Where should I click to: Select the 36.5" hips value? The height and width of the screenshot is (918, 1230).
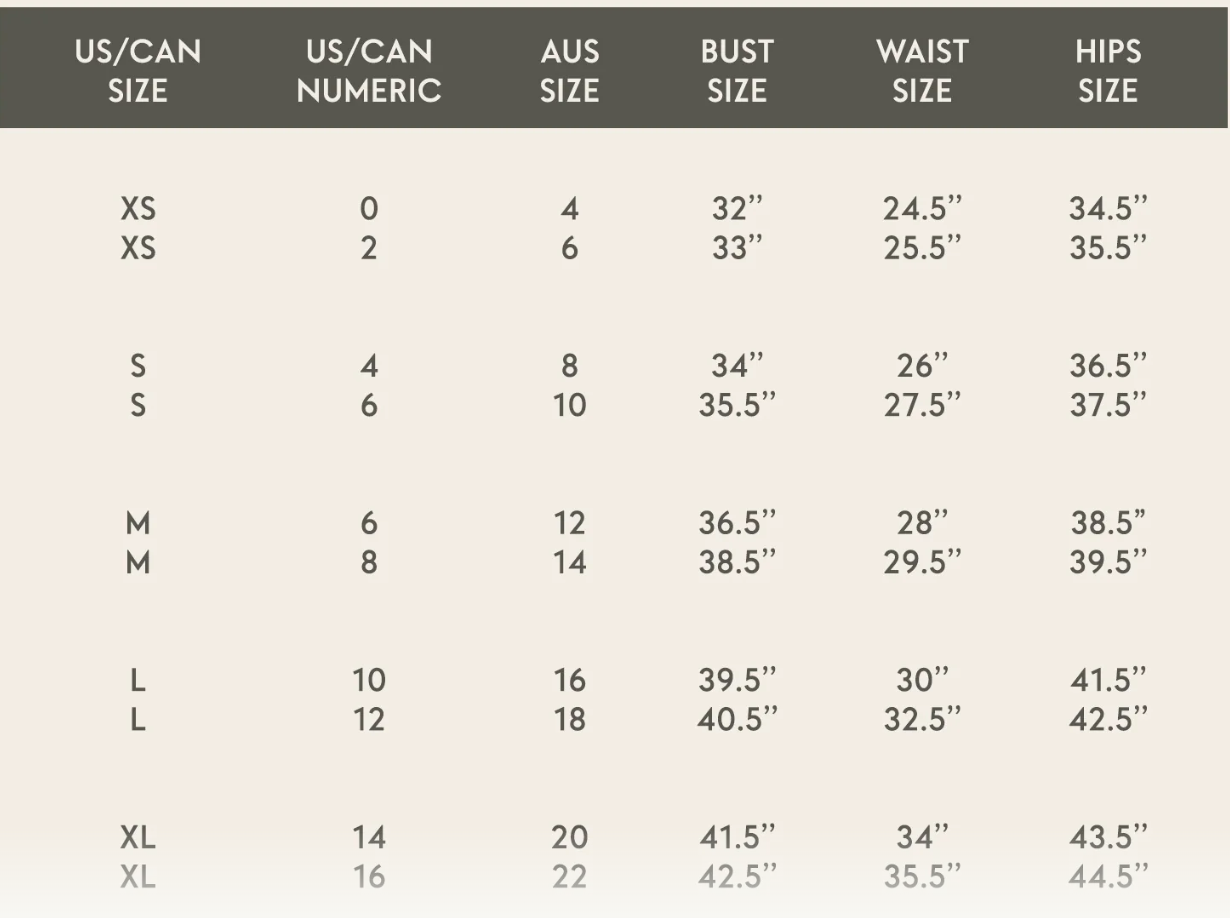tap(1108, 366)
